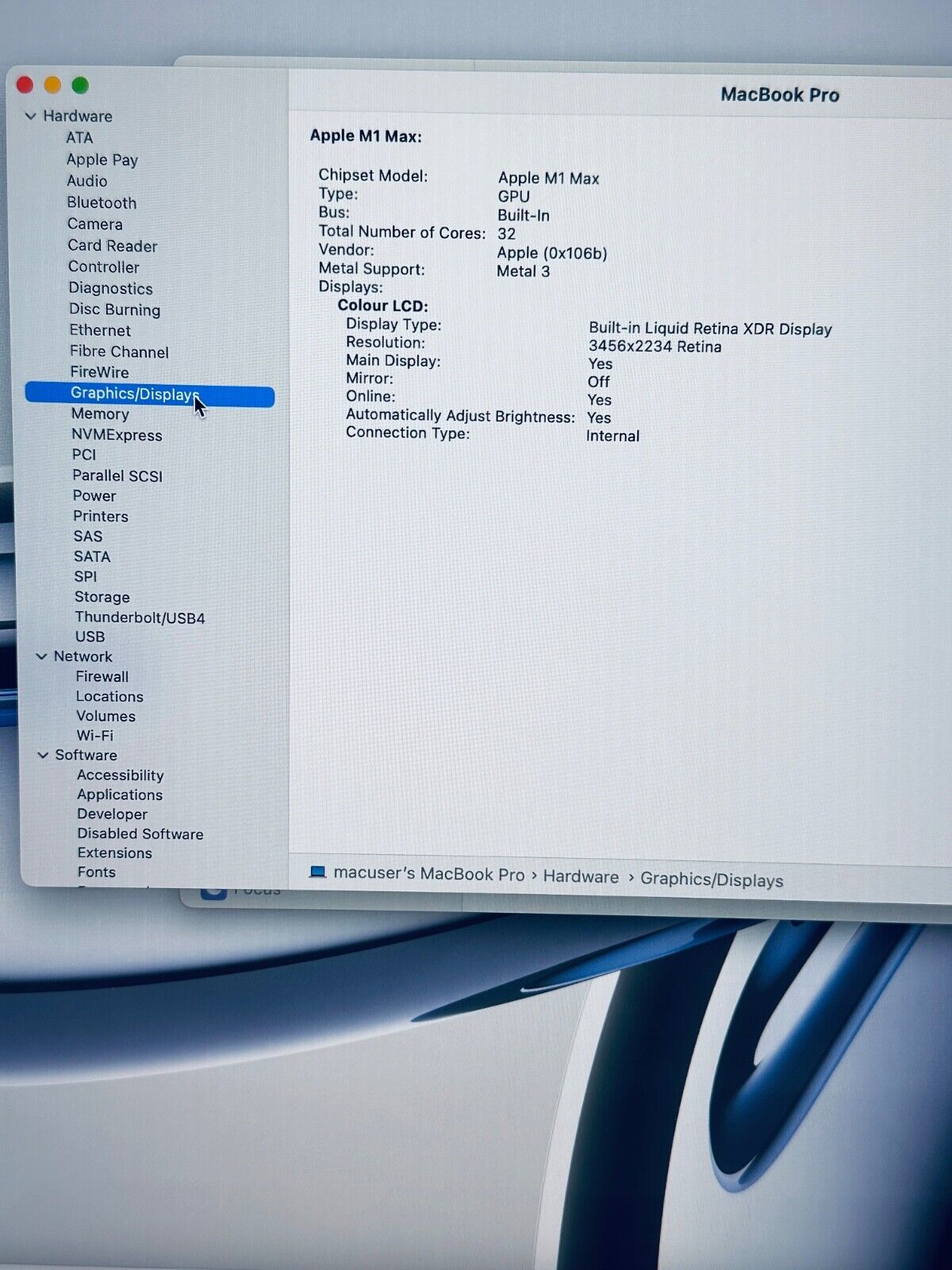This screenshot has height=1270, width=952.
Task: Click the laptop icon in the path bar
Action: tap(317, 872)
